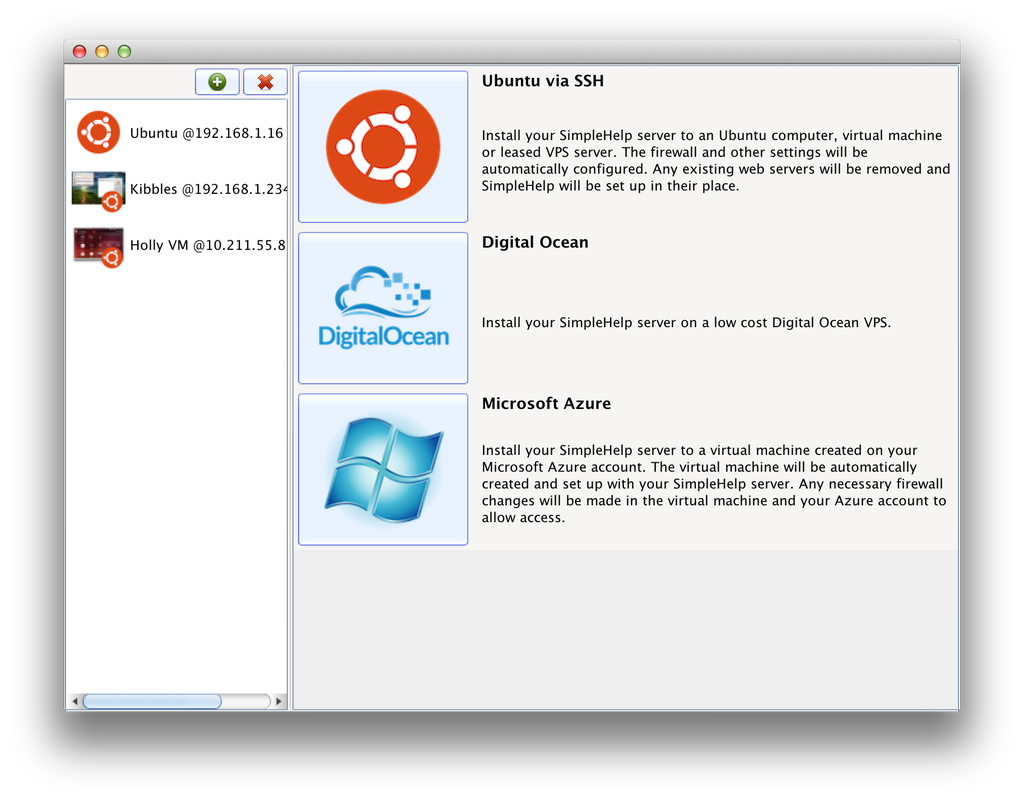Select the Holly VM @10.211.55.8 list entry
Image resolution: width=1024 pixels, height=800 pixels.
coord(177,246)
